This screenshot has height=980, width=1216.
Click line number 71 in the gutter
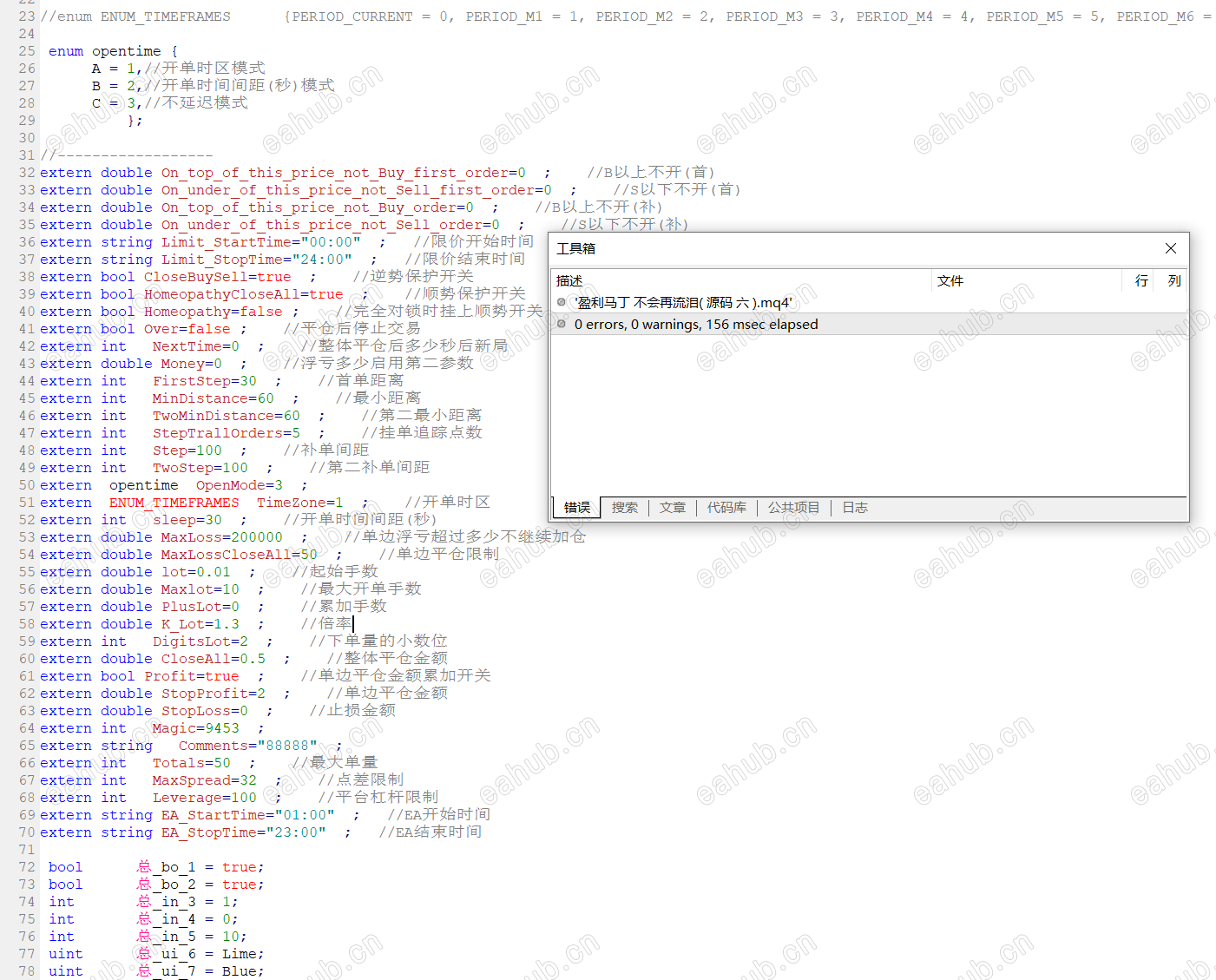click(27, 850)
